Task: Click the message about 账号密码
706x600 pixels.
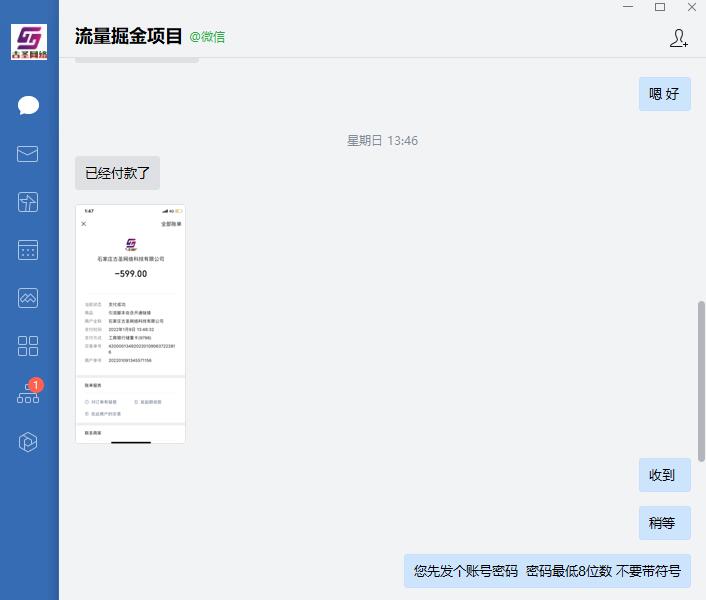Action: click(547, 572)
